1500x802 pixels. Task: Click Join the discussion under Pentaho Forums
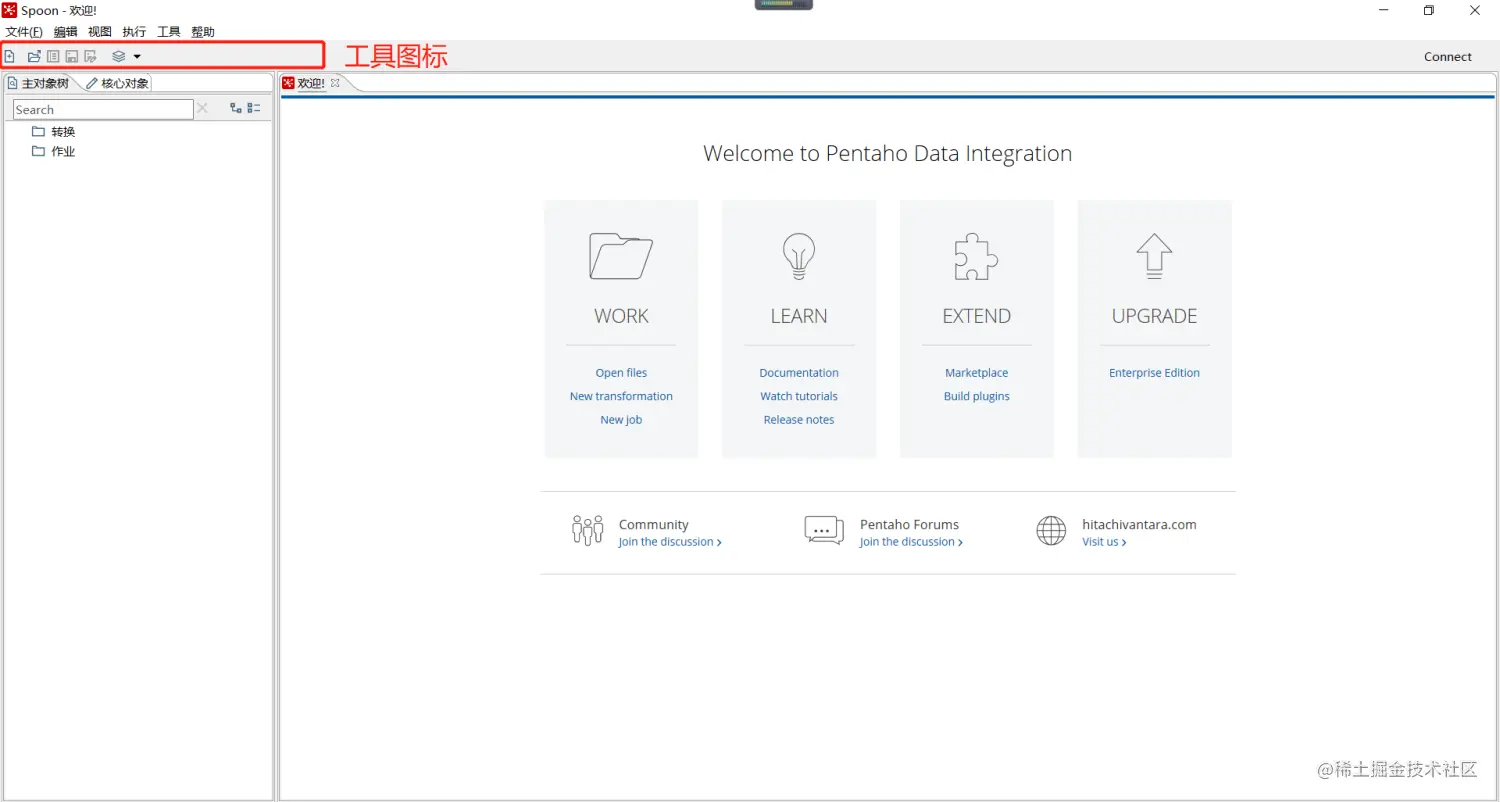tap(911, 542)
